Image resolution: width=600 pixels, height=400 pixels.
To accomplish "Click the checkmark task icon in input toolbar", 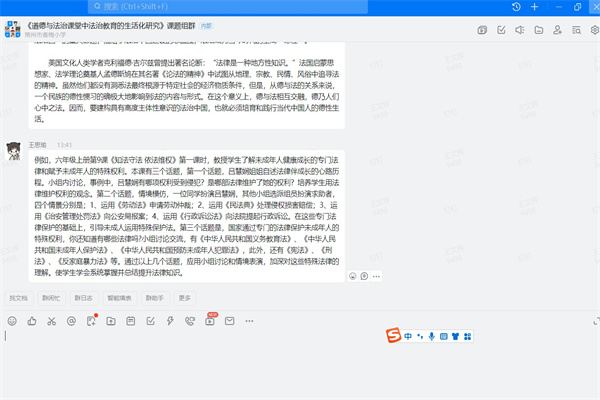I will [150, 321].
